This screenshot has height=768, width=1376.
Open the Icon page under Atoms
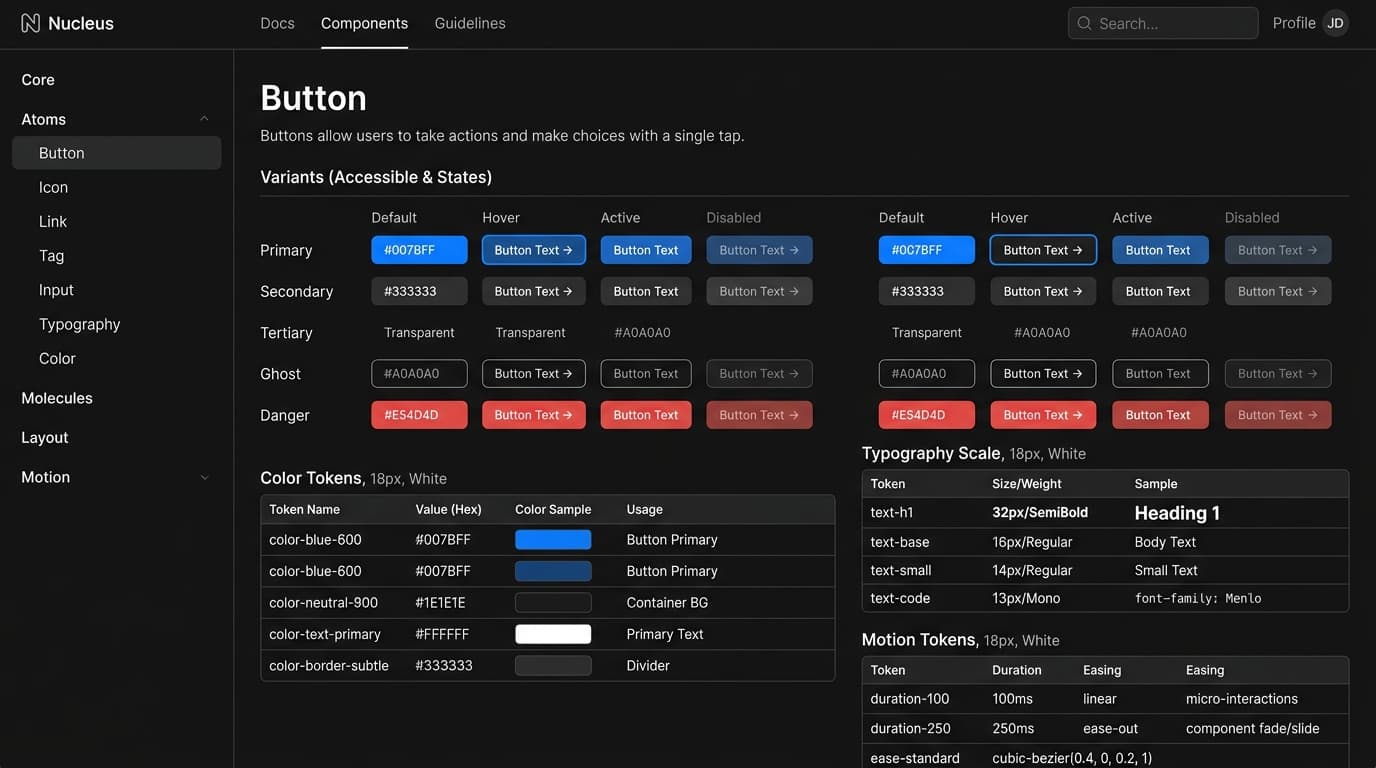click(53, 187)
